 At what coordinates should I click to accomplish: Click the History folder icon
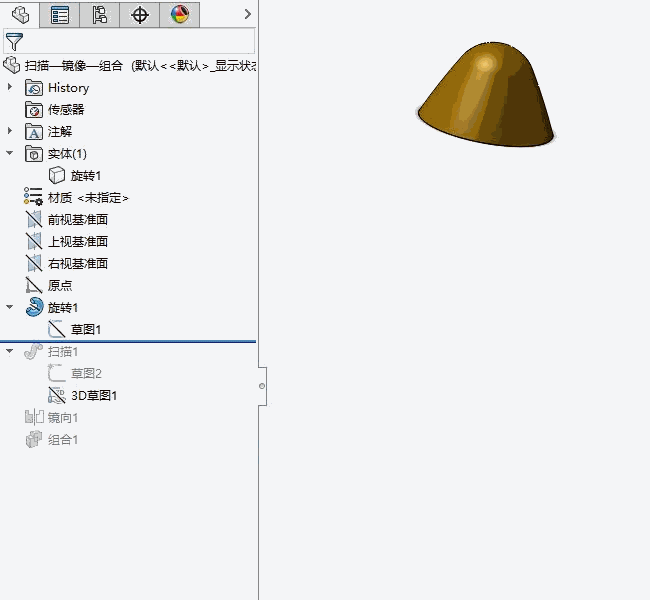34,88
